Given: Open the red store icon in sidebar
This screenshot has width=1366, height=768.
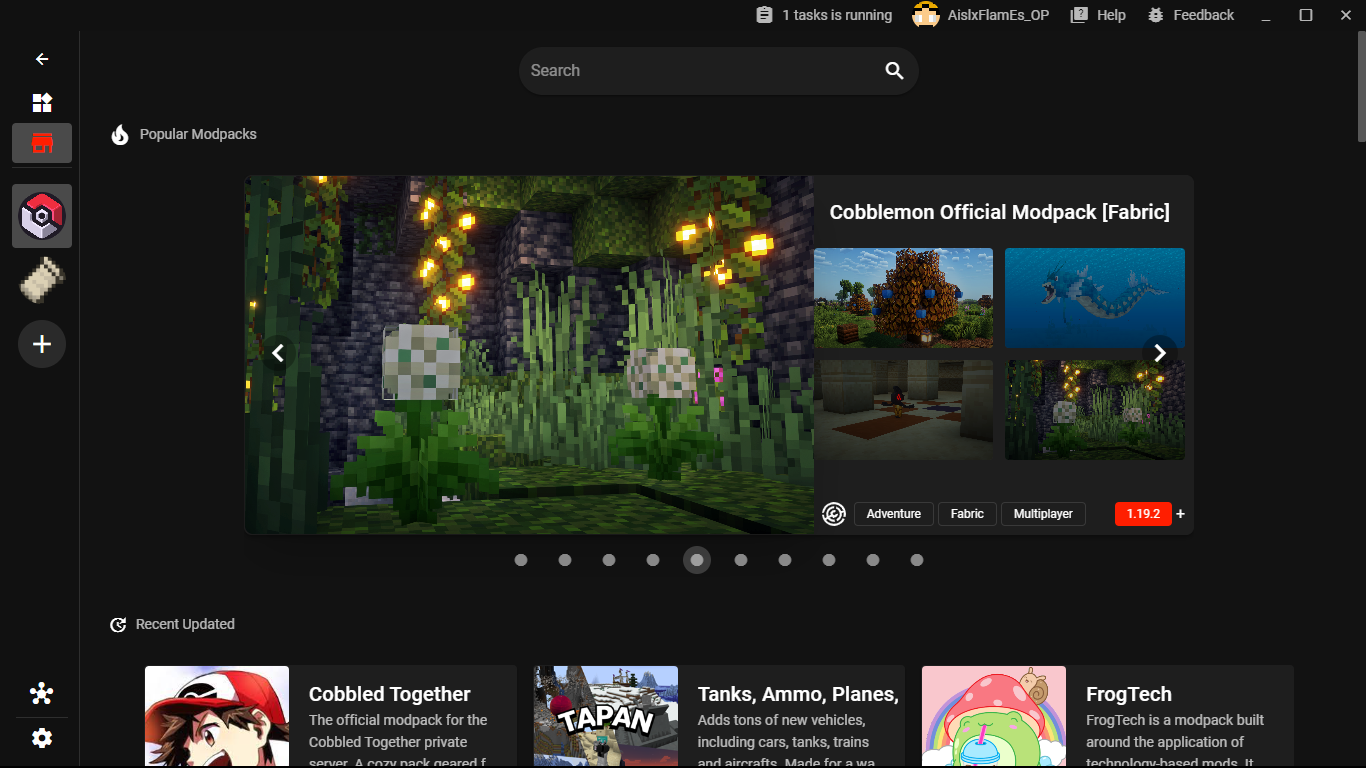Looking at the screenshot, I should [x=42, y=143].
